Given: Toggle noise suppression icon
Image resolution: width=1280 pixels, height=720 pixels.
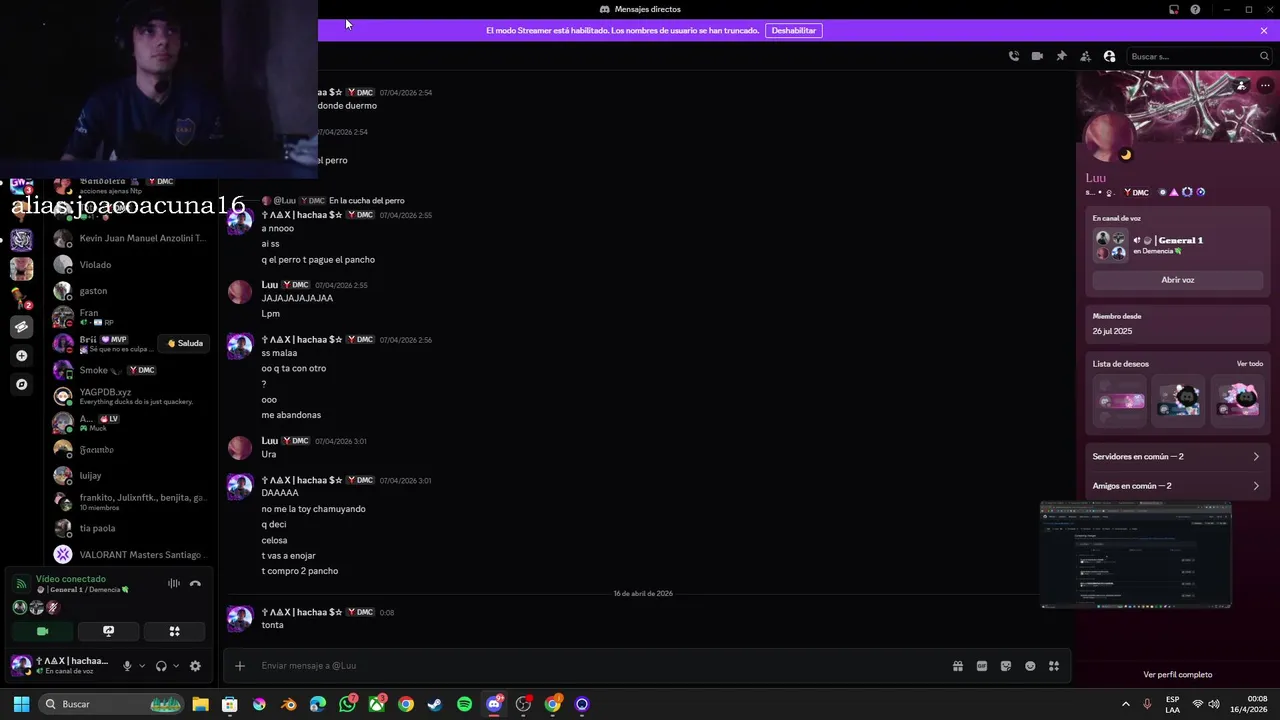Looking at the screenshot, I should click(x=174, y=584).
